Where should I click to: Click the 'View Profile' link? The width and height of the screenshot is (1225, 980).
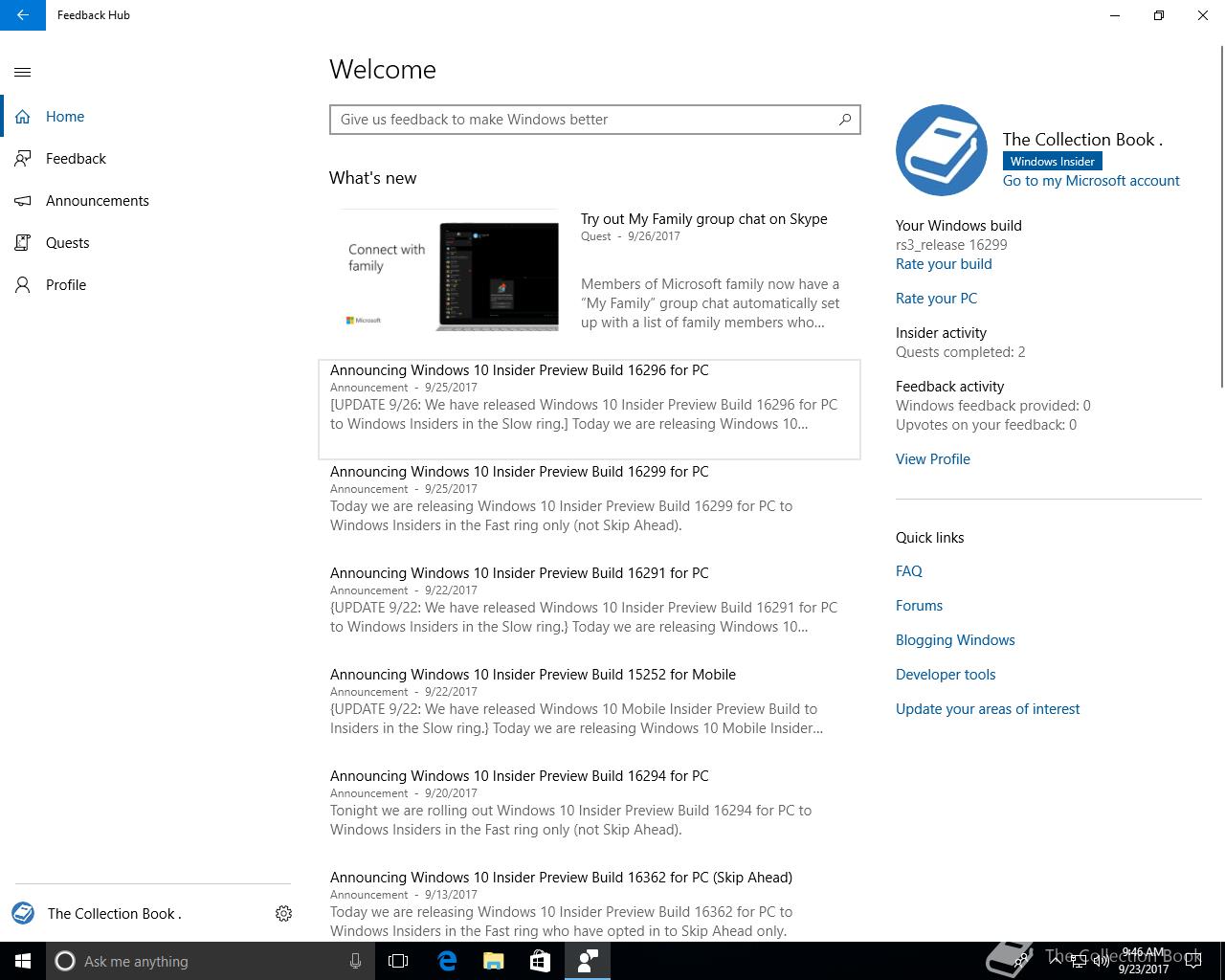click(x=933, y=459)
